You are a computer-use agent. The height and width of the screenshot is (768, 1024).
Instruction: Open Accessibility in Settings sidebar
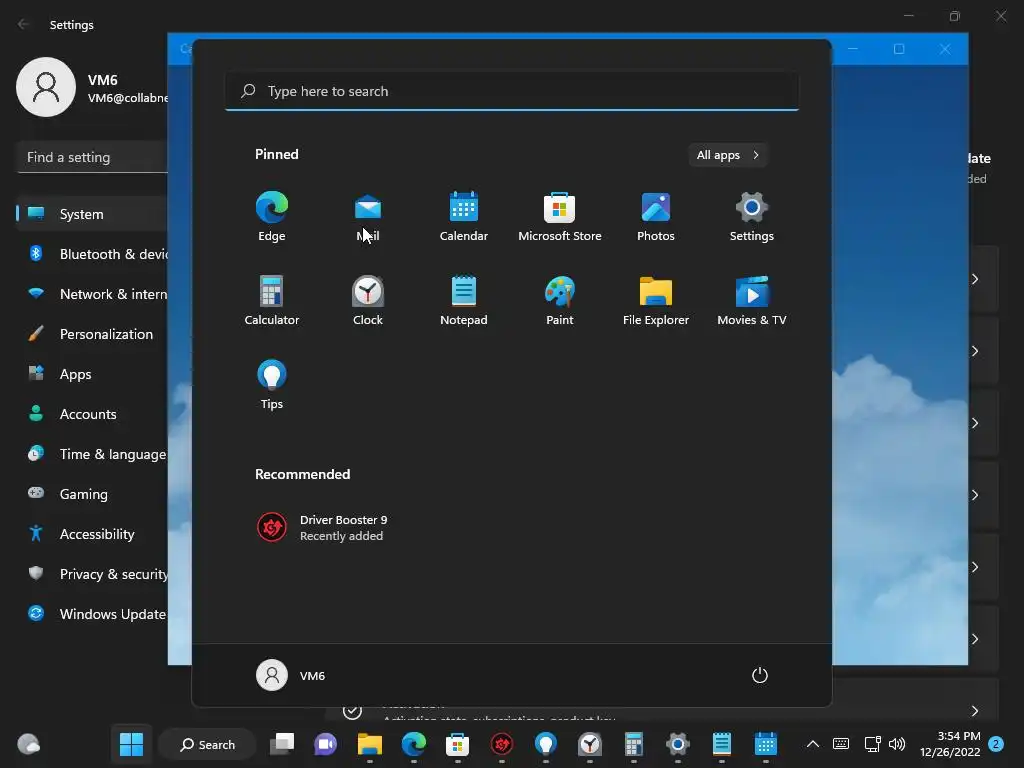tap(91, 534)
